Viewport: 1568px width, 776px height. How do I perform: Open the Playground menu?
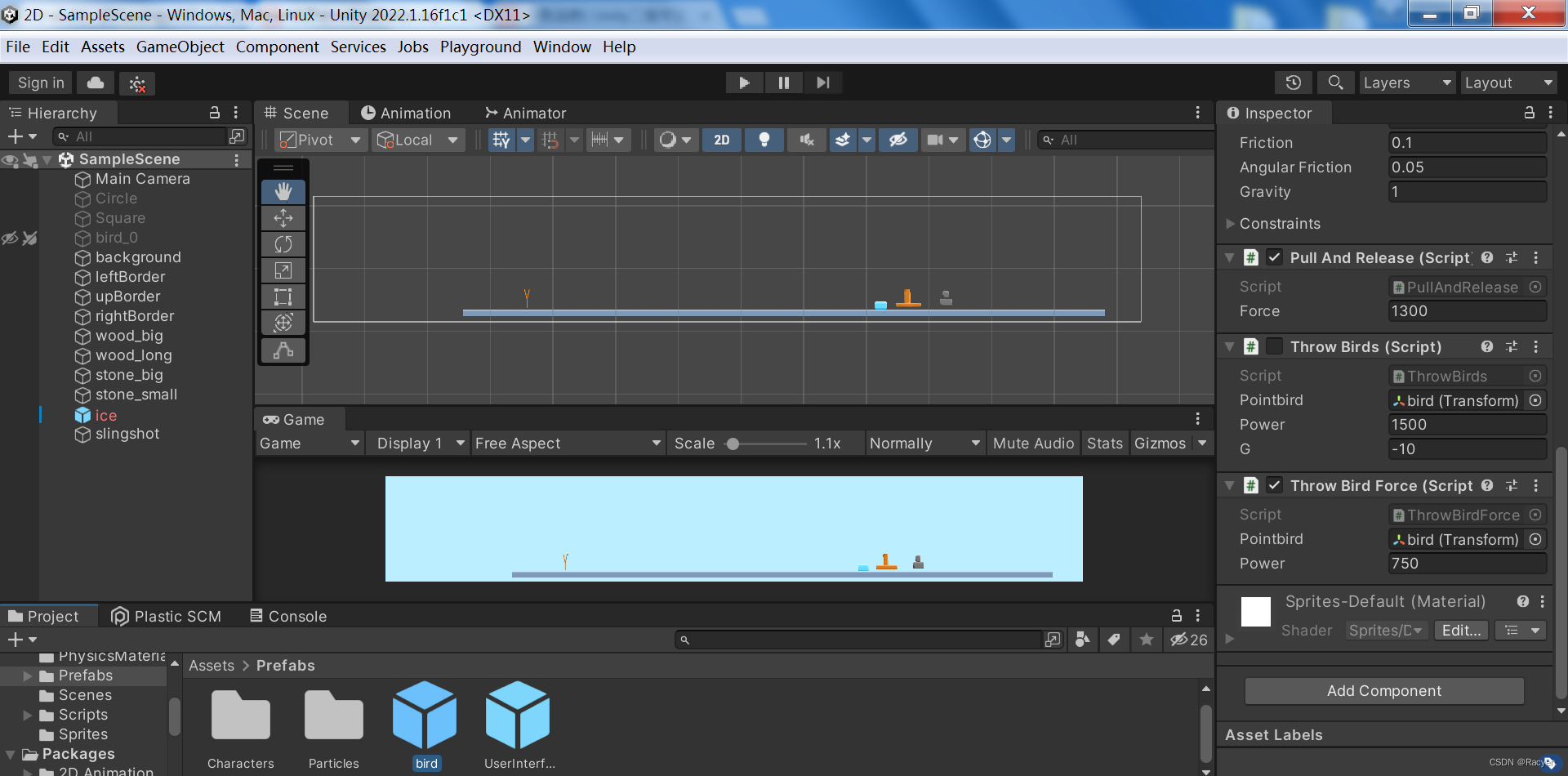pyautogui.click(x=480, y=47)
